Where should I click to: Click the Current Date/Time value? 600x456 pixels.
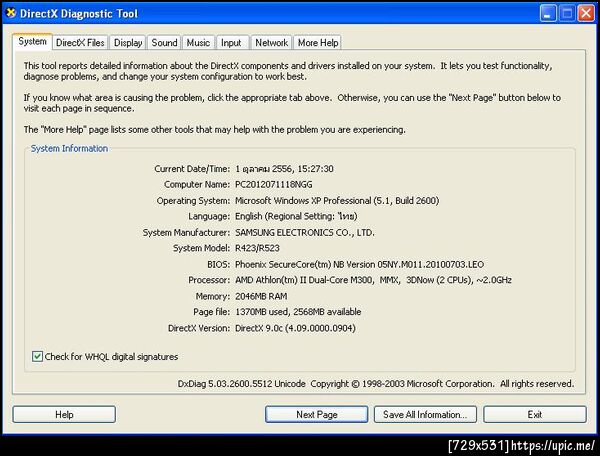(x=284, y=169)
